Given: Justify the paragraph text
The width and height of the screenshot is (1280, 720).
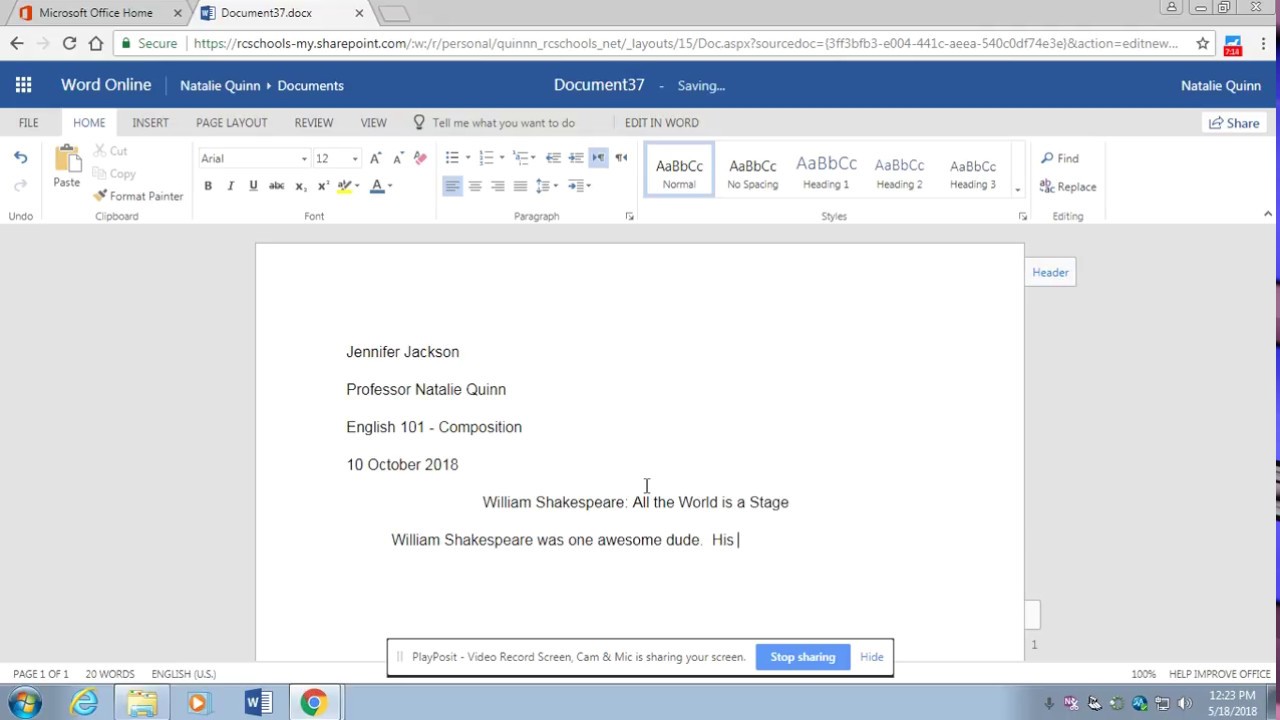Looking at the screenshot, I should click(x=520, y=186).
